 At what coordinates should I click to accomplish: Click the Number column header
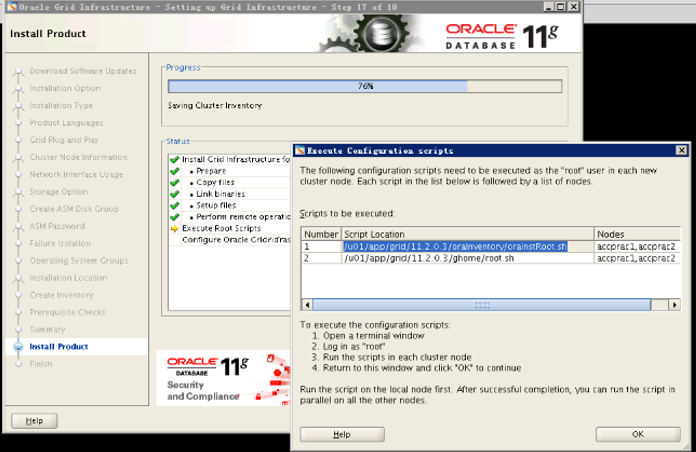pos(321,234)
